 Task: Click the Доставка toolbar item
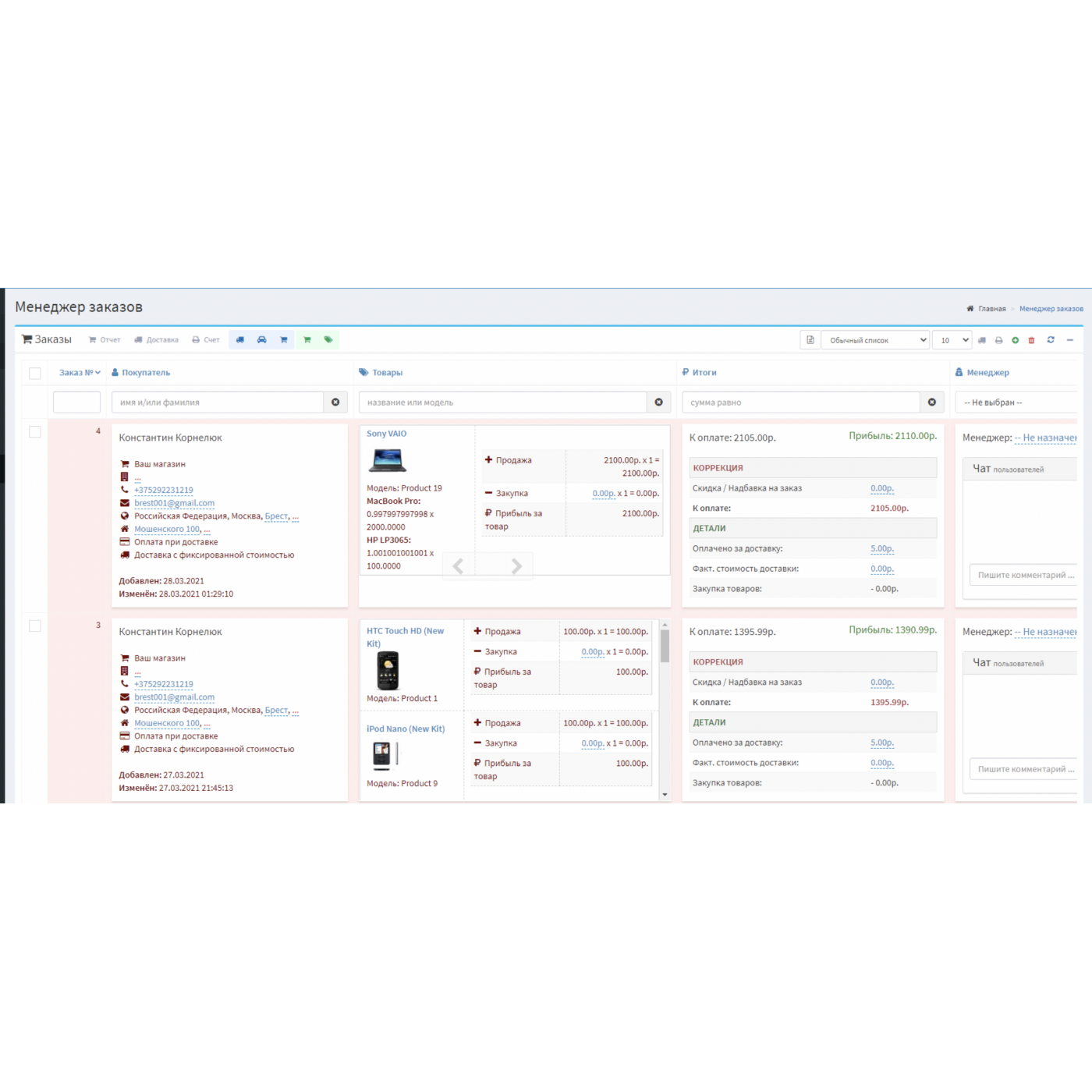(156, 340)
